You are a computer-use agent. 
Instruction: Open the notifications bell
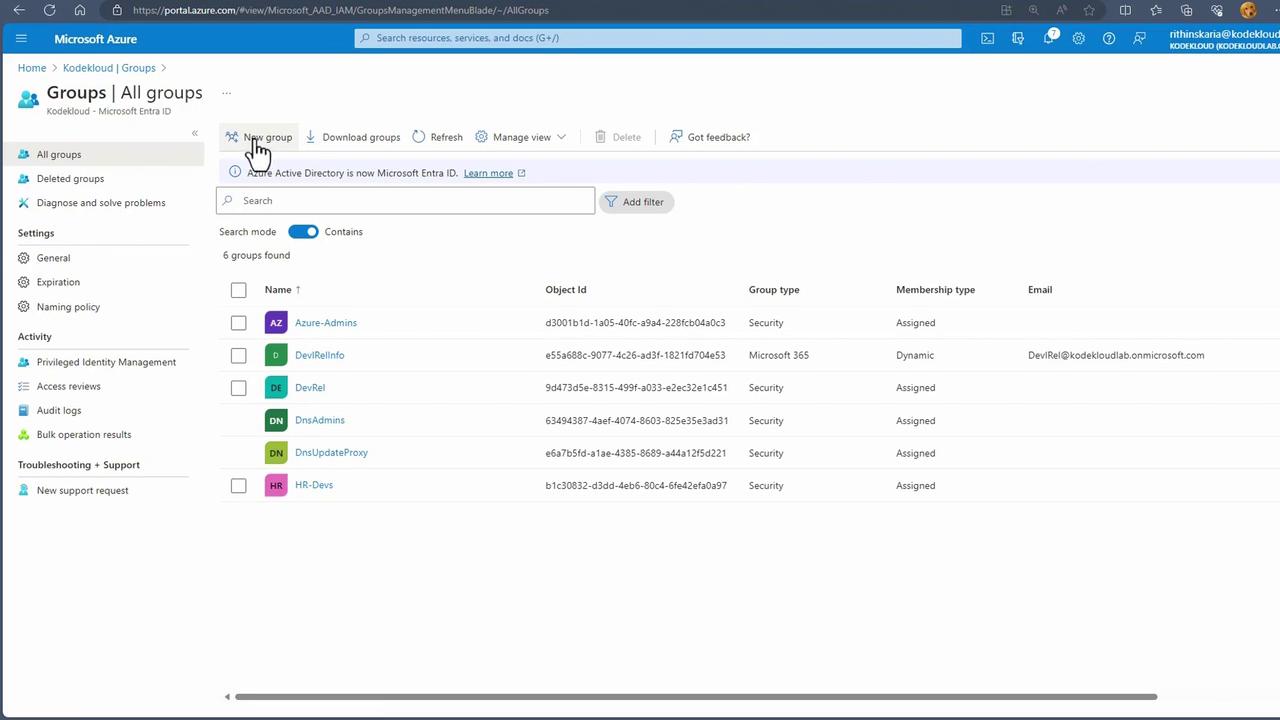[1049, 38]
